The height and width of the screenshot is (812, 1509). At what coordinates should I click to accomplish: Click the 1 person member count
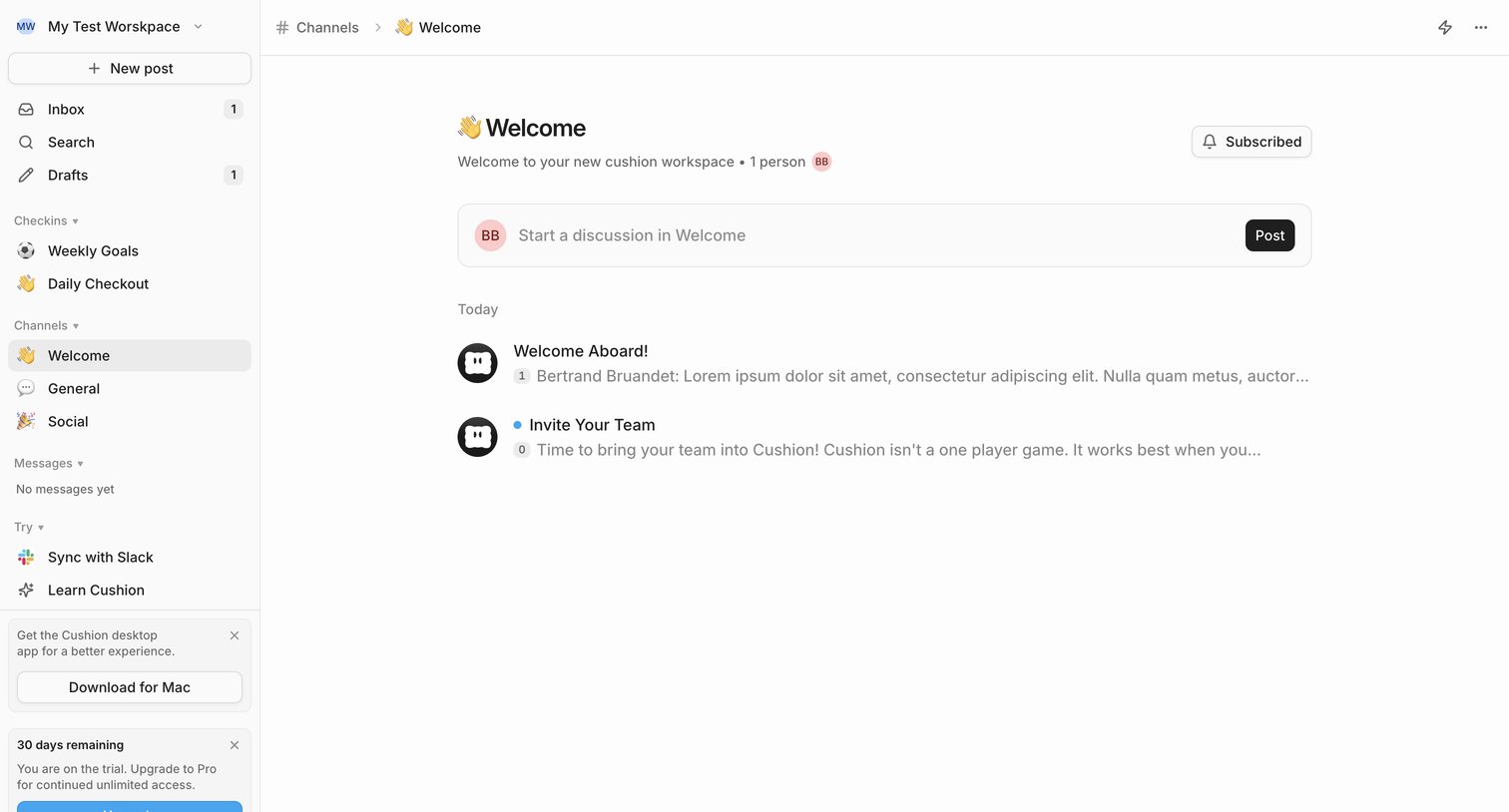point(777,162)
